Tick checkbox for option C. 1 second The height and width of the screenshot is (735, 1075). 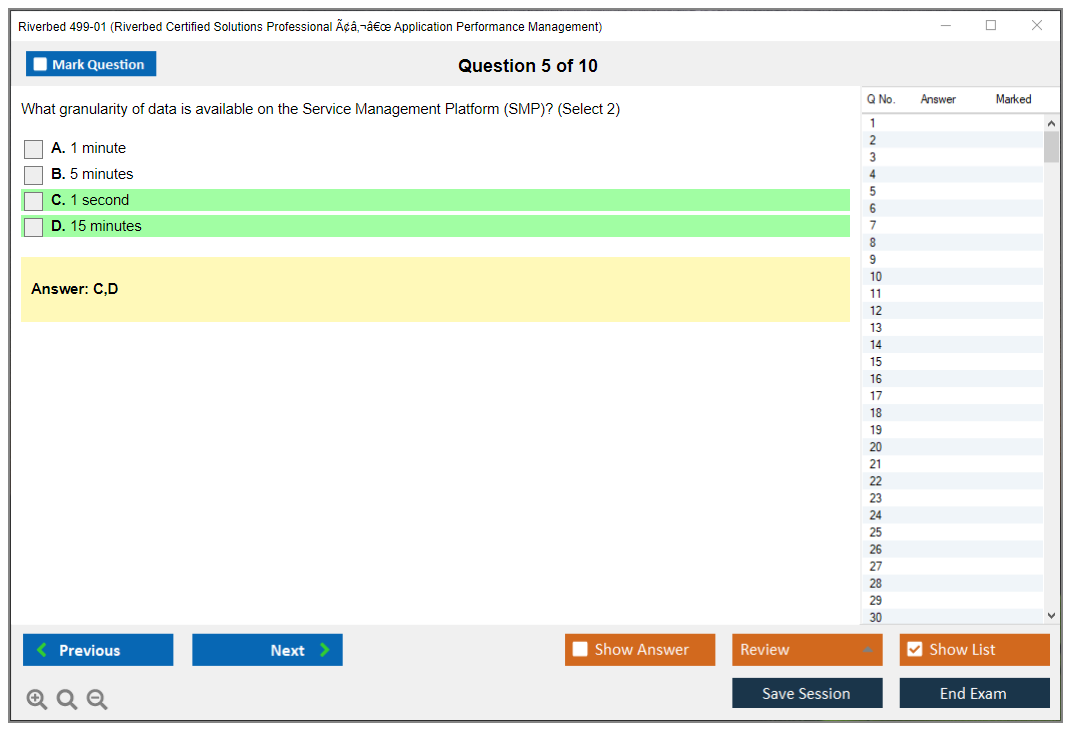coord(34,201)
